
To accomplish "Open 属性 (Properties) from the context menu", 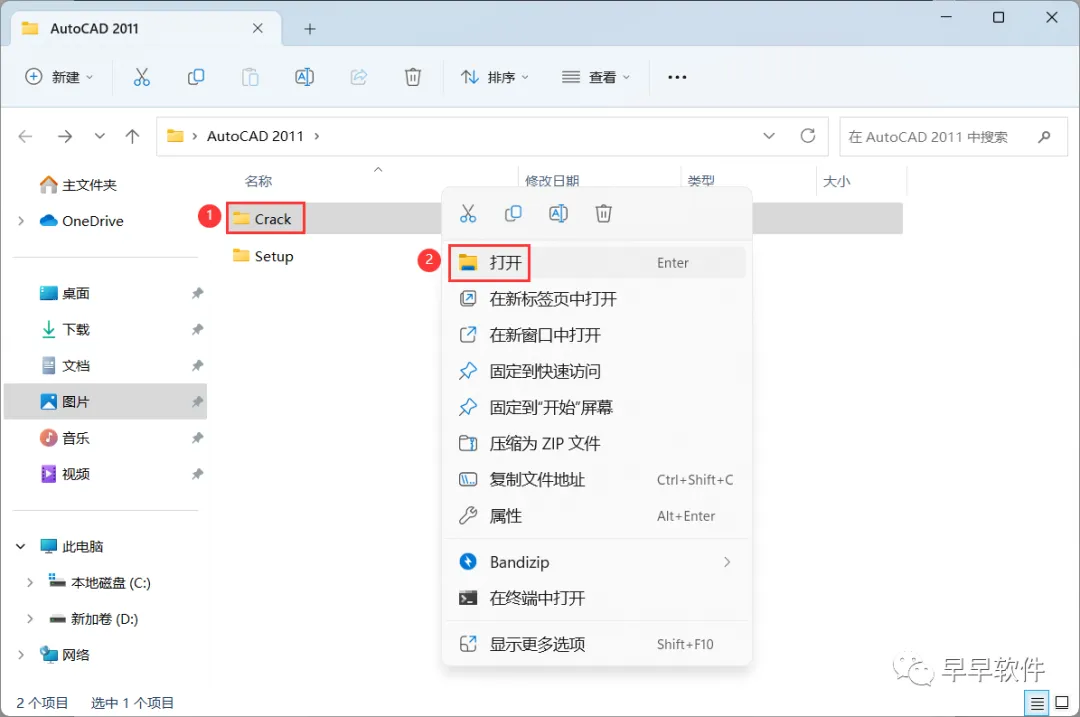I will coord(596,516).
